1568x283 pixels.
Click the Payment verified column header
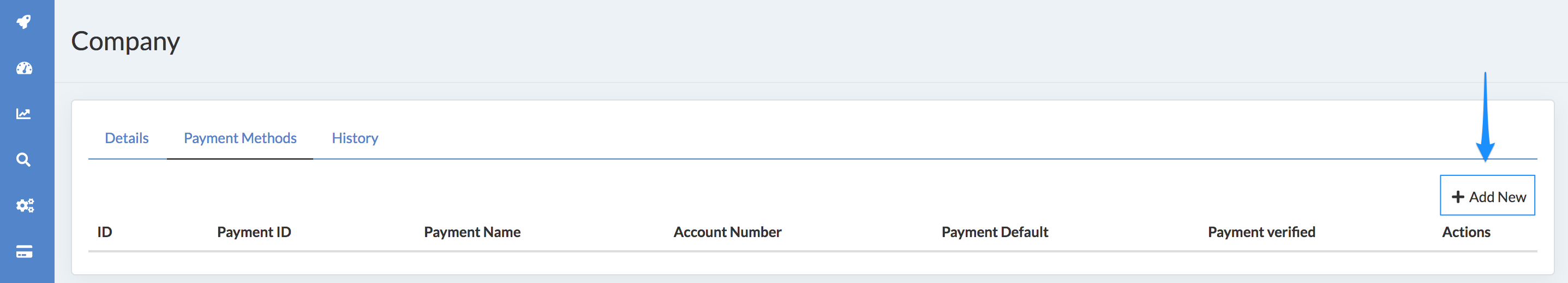pyautogui.click(x=1261, y=232)
